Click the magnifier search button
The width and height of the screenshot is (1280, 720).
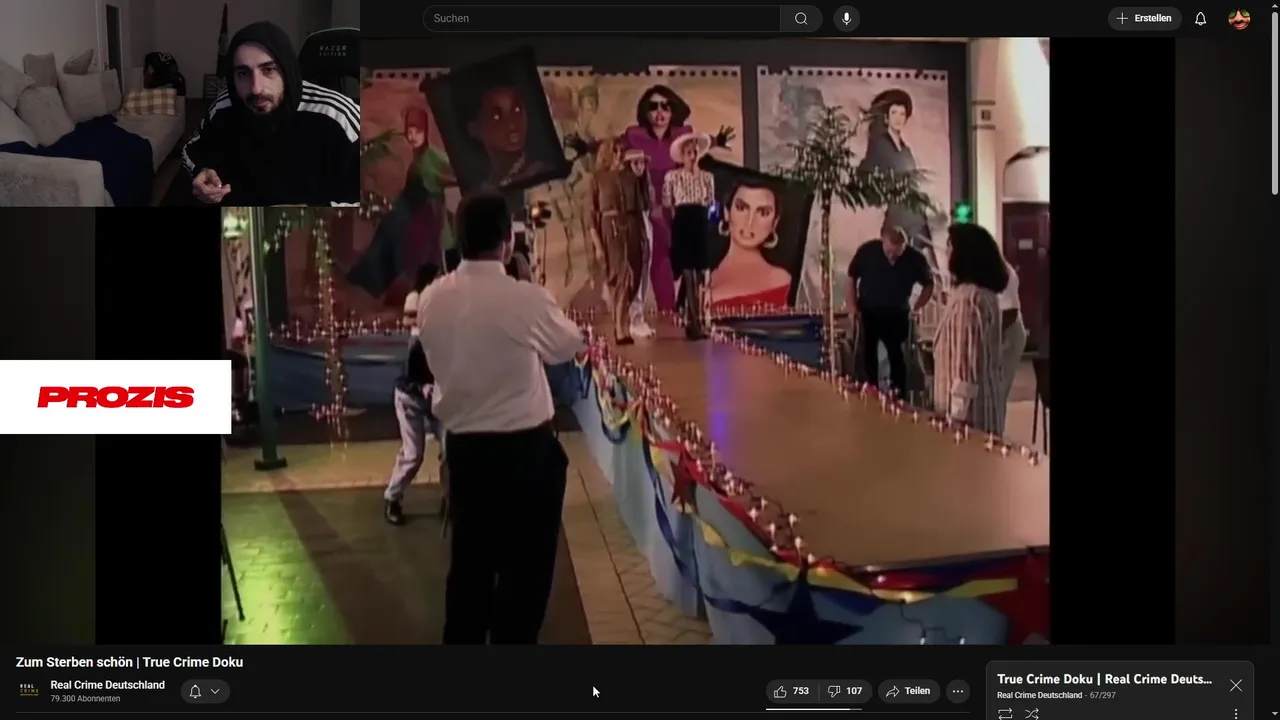click(801, 18)
